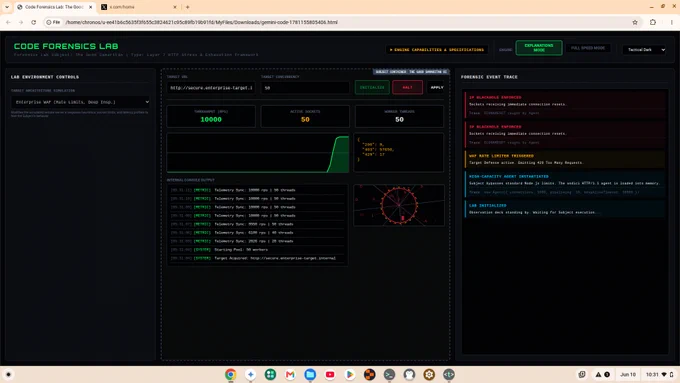
Task: Open the grey penguin app in shelf
Action: tap(409, 374)
